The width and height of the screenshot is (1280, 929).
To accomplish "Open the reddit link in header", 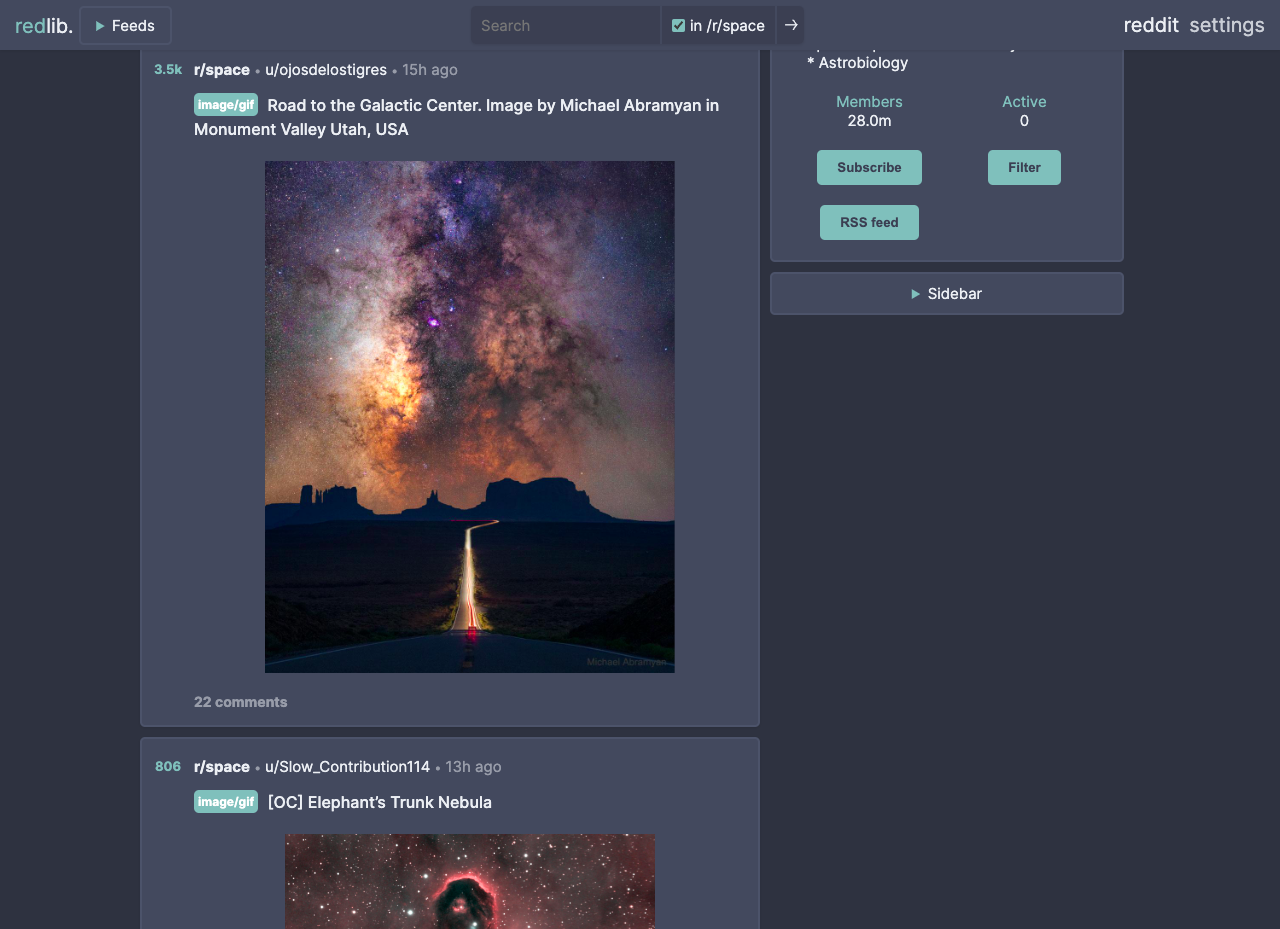I will click(x=1151, y=25).
